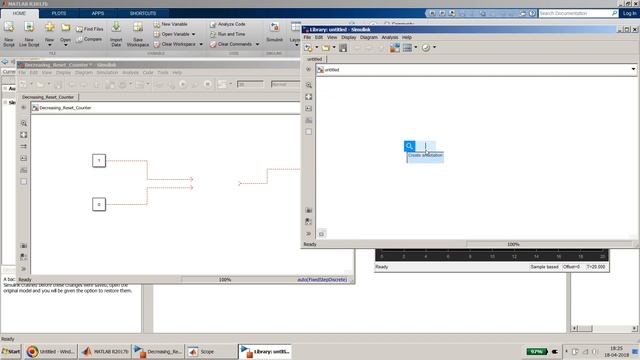This screenshot has height=360, width=640.
Task: Click New Script icon in MATLAB ribbon
Action: click(9, 33)
